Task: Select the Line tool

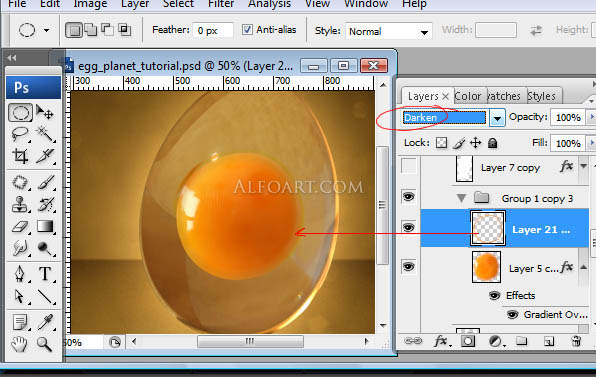Action: click(x=45, y=296)
